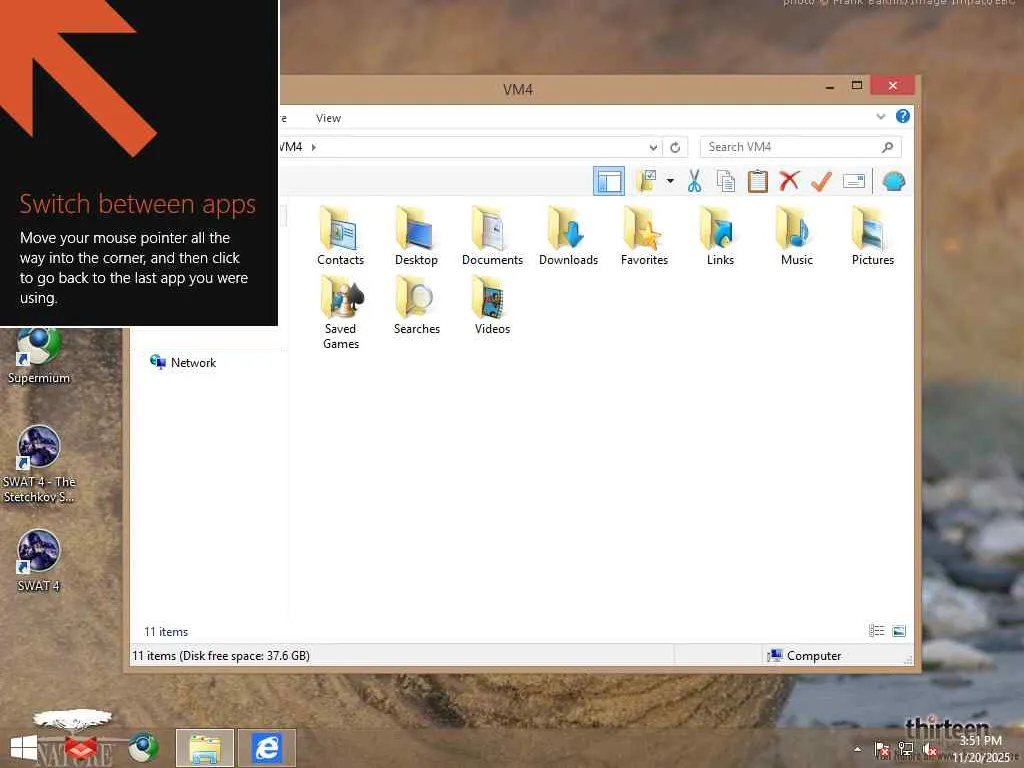
Task: Click the Copy icon in toolbar
Action: [726, 181]
